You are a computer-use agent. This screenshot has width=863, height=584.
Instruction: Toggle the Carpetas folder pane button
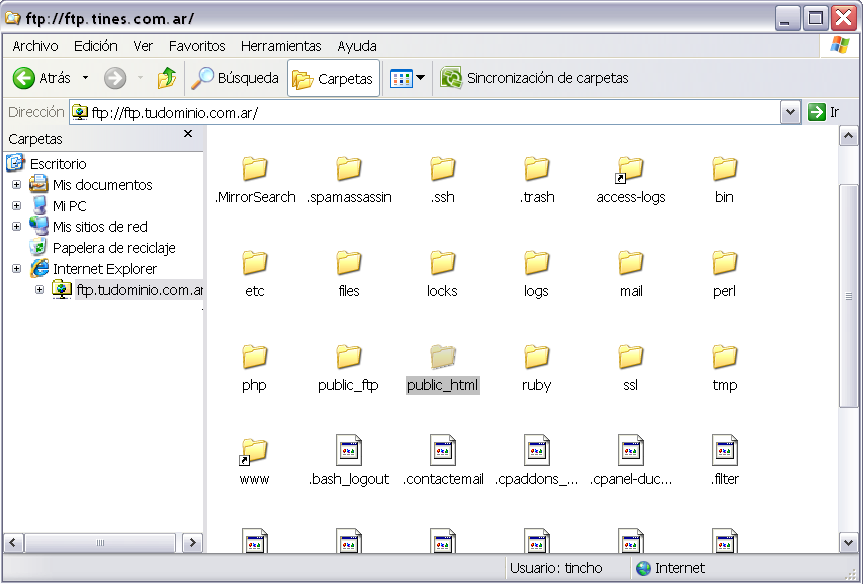(333, 79)
